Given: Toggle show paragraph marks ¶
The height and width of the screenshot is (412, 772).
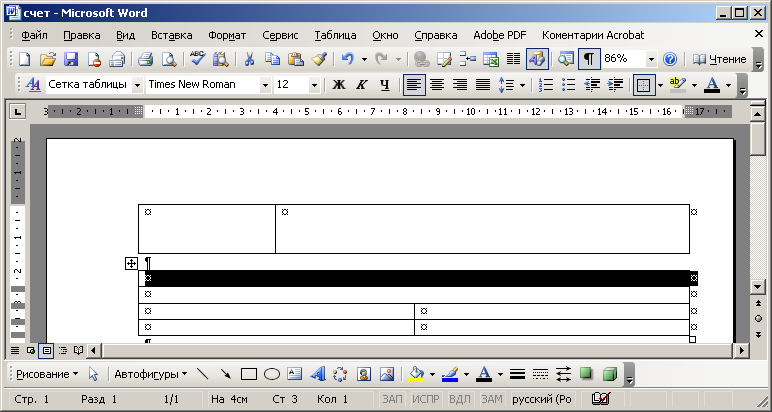Looking at the screenshot, I should (589, 60).
